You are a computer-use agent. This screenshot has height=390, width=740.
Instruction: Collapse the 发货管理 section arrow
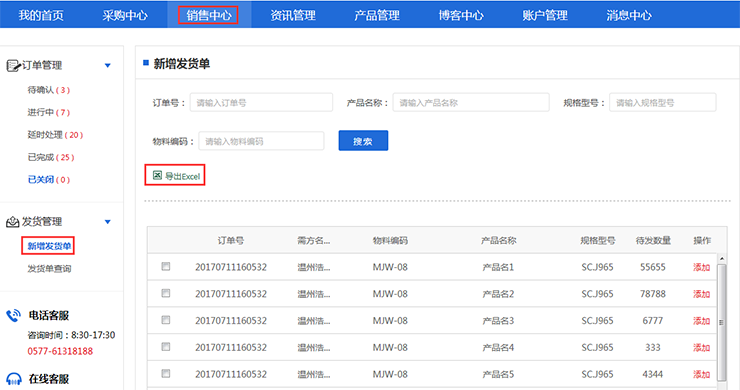108,222
